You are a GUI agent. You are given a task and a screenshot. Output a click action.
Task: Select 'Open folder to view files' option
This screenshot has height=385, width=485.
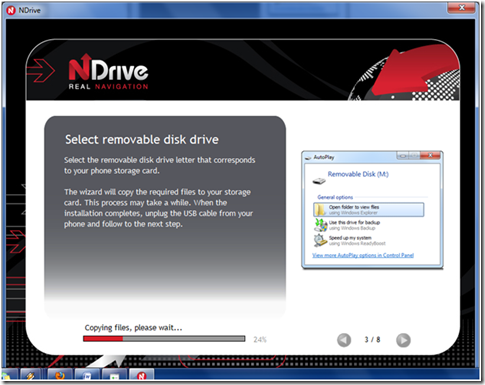coord(369,210)
